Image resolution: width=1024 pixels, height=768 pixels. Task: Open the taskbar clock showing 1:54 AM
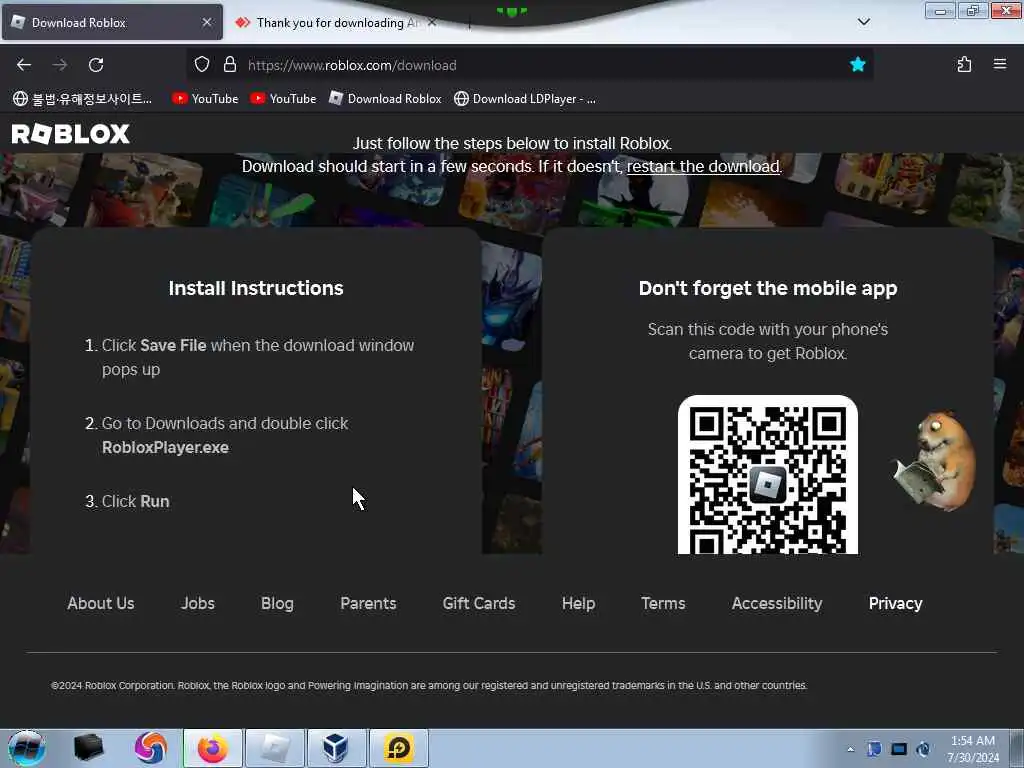(973, 749)
